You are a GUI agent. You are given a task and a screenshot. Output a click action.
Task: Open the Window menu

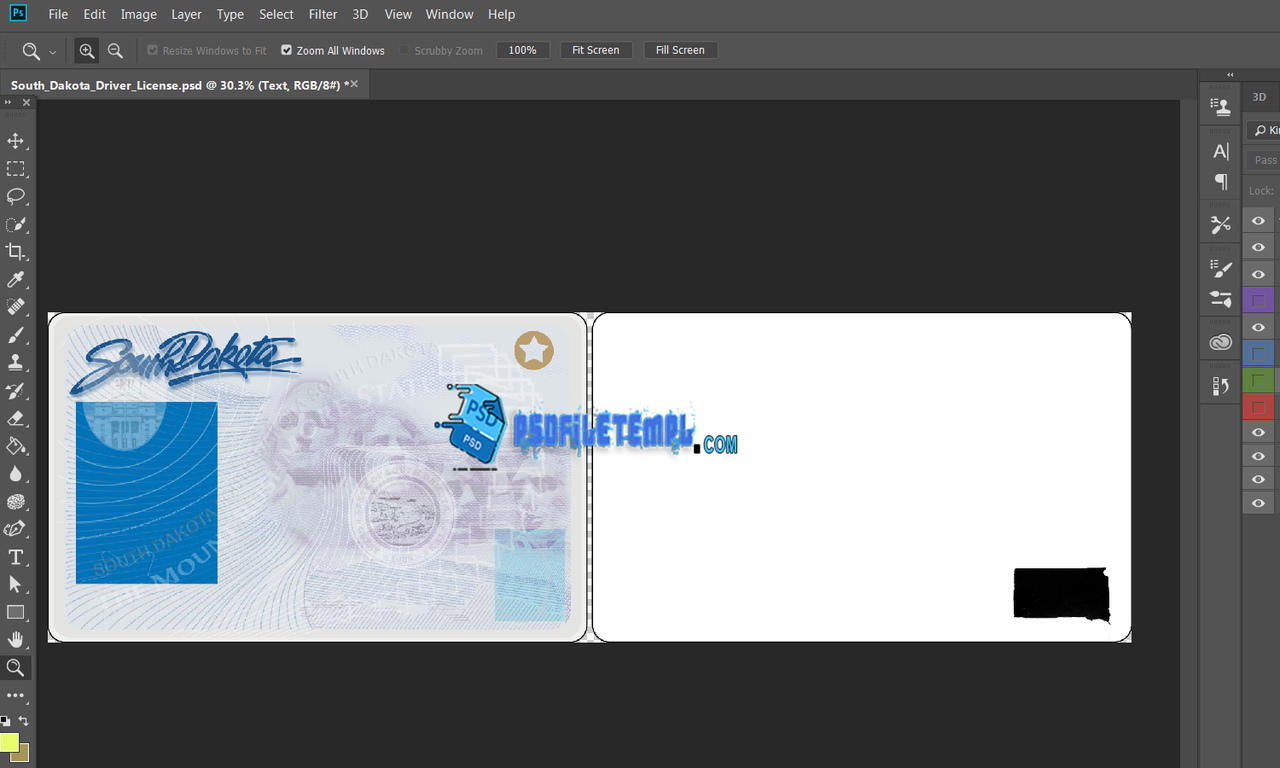click(x=449, y=14)
